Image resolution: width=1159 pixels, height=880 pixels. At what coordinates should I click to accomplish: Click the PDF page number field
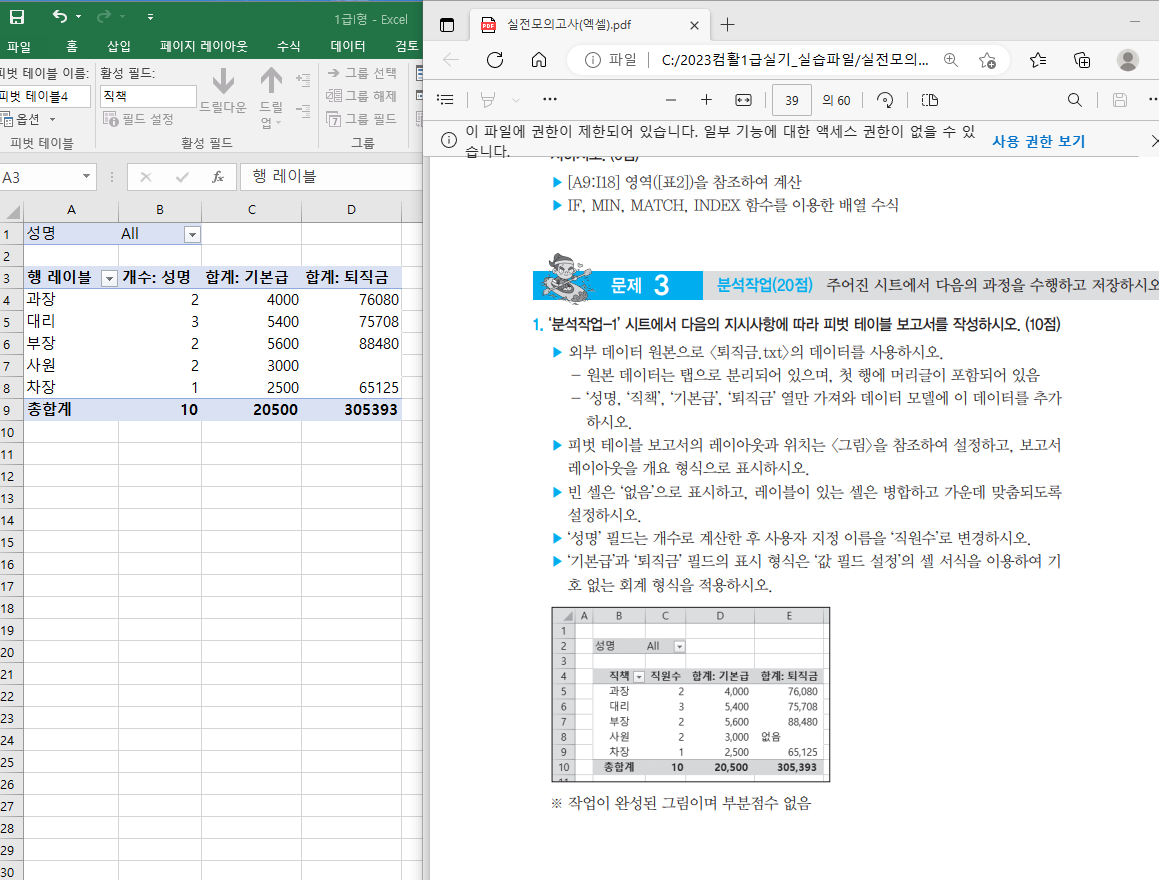791,100
